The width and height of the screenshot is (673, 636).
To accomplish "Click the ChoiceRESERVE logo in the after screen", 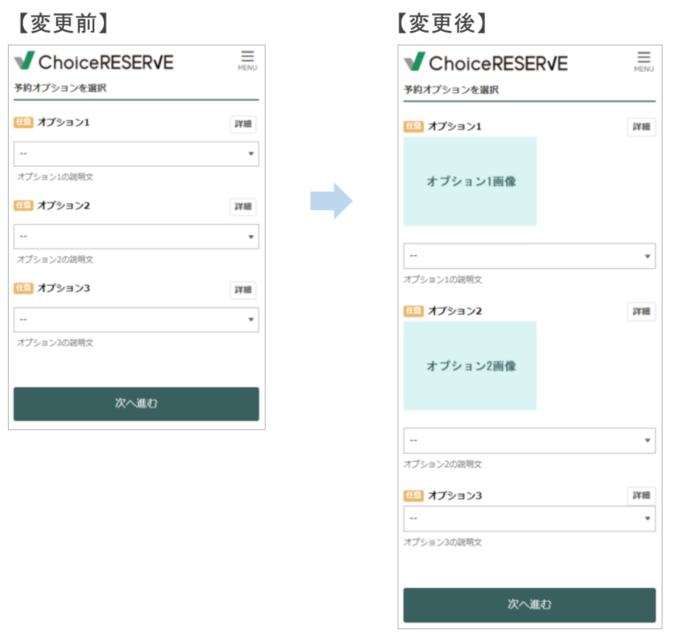I will pyautogui.click(x=486, y=63).
